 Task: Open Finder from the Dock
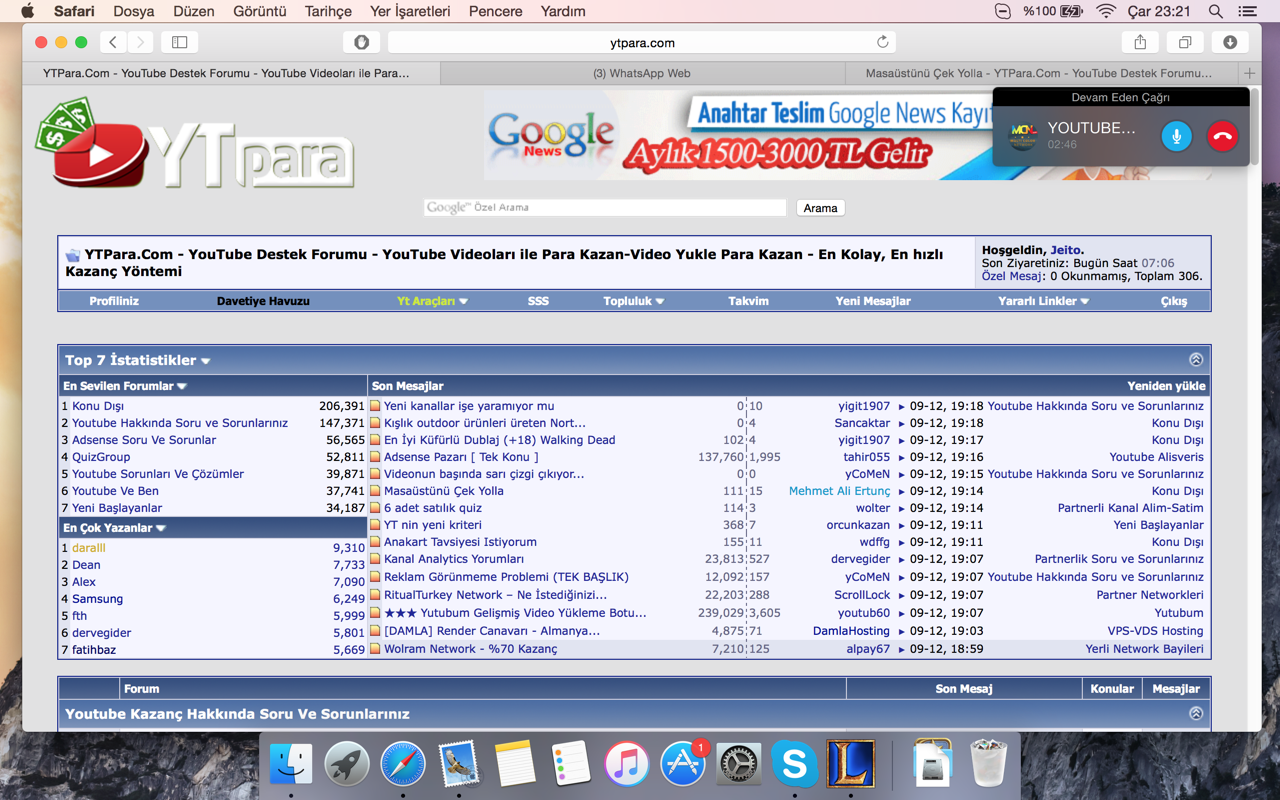coord(291,765)
